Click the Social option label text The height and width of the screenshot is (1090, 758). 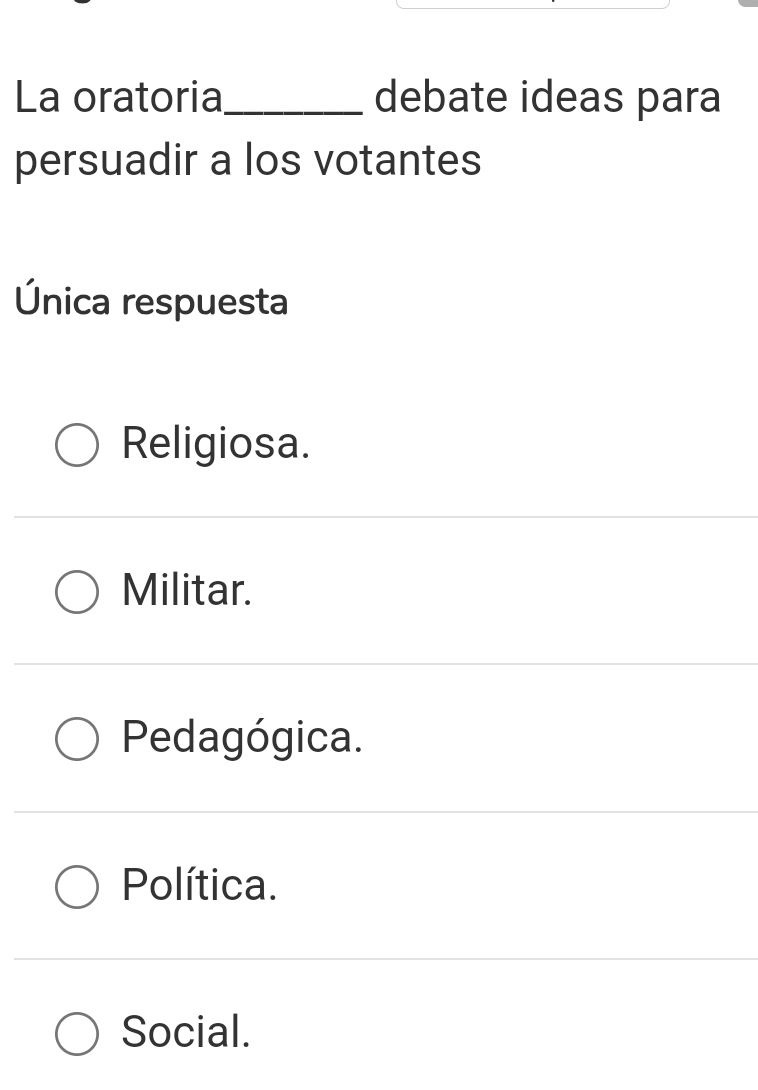coord(186,1032)
